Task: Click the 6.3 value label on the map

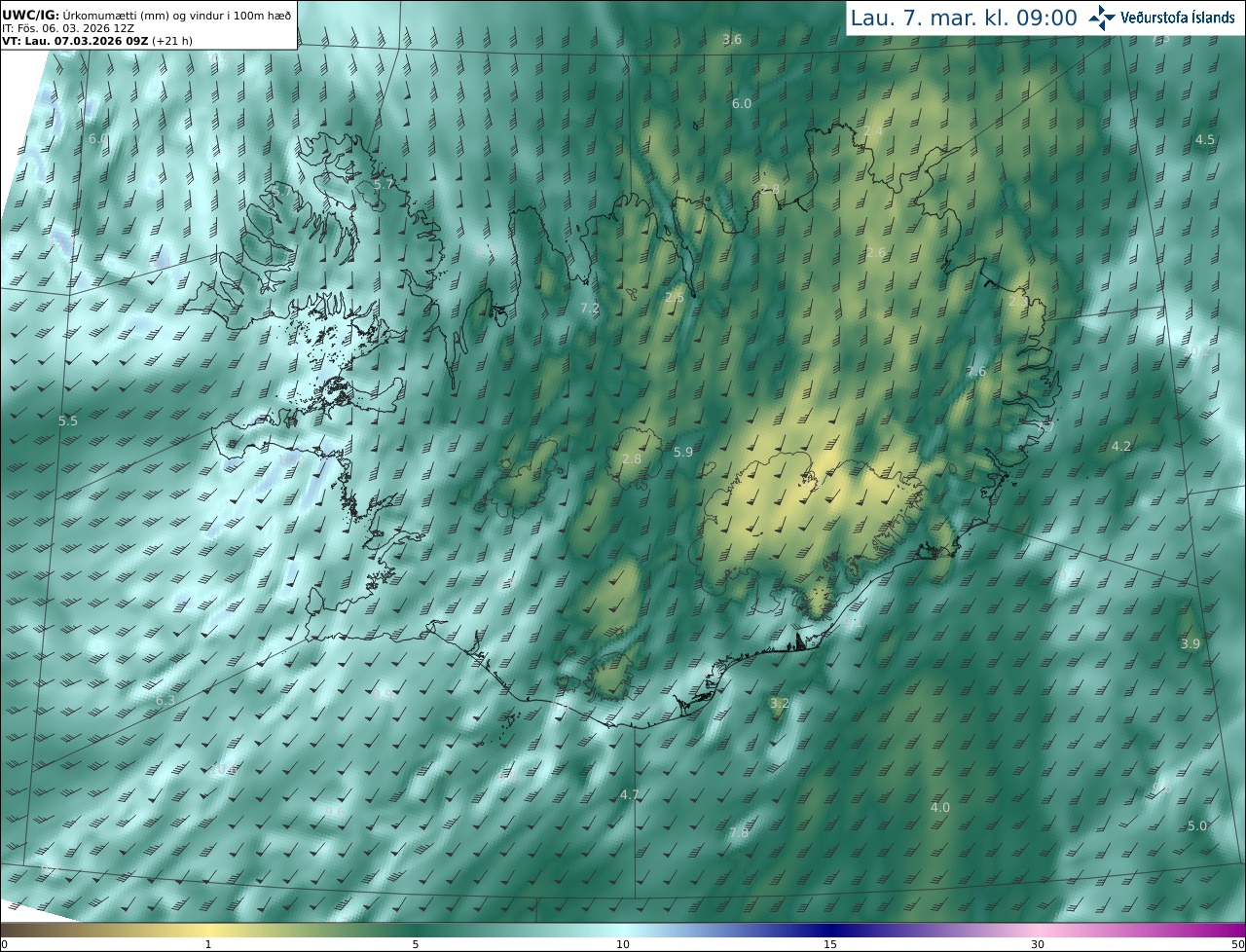Action: point(165,700)
